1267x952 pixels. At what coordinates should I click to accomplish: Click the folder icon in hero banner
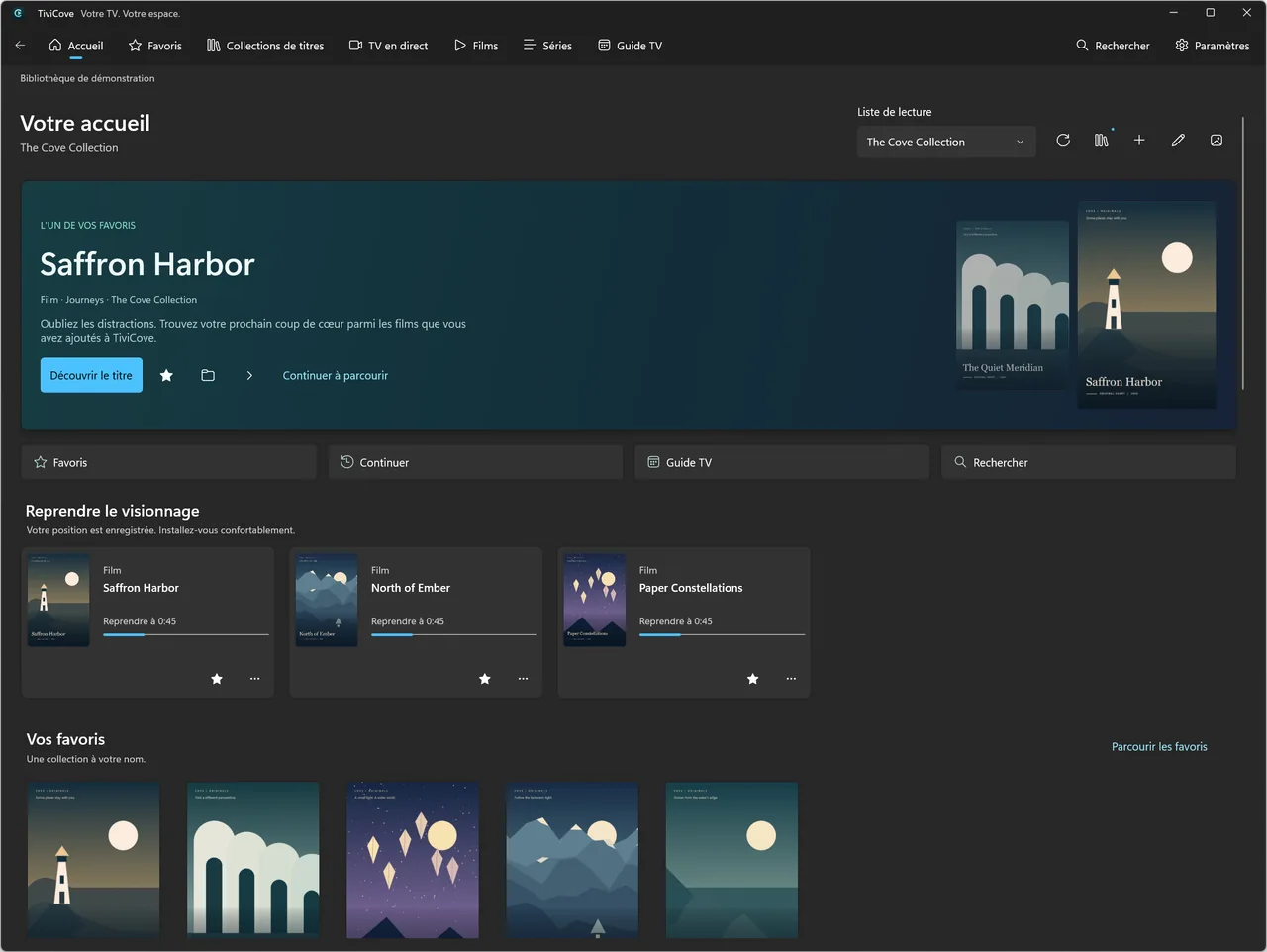point(208,375)
